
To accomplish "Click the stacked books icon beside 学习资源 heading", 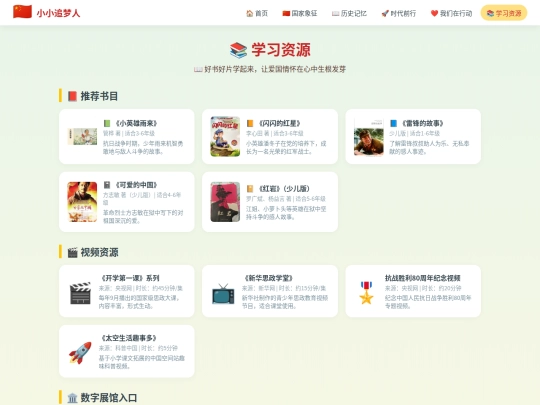I will (238, 50).
